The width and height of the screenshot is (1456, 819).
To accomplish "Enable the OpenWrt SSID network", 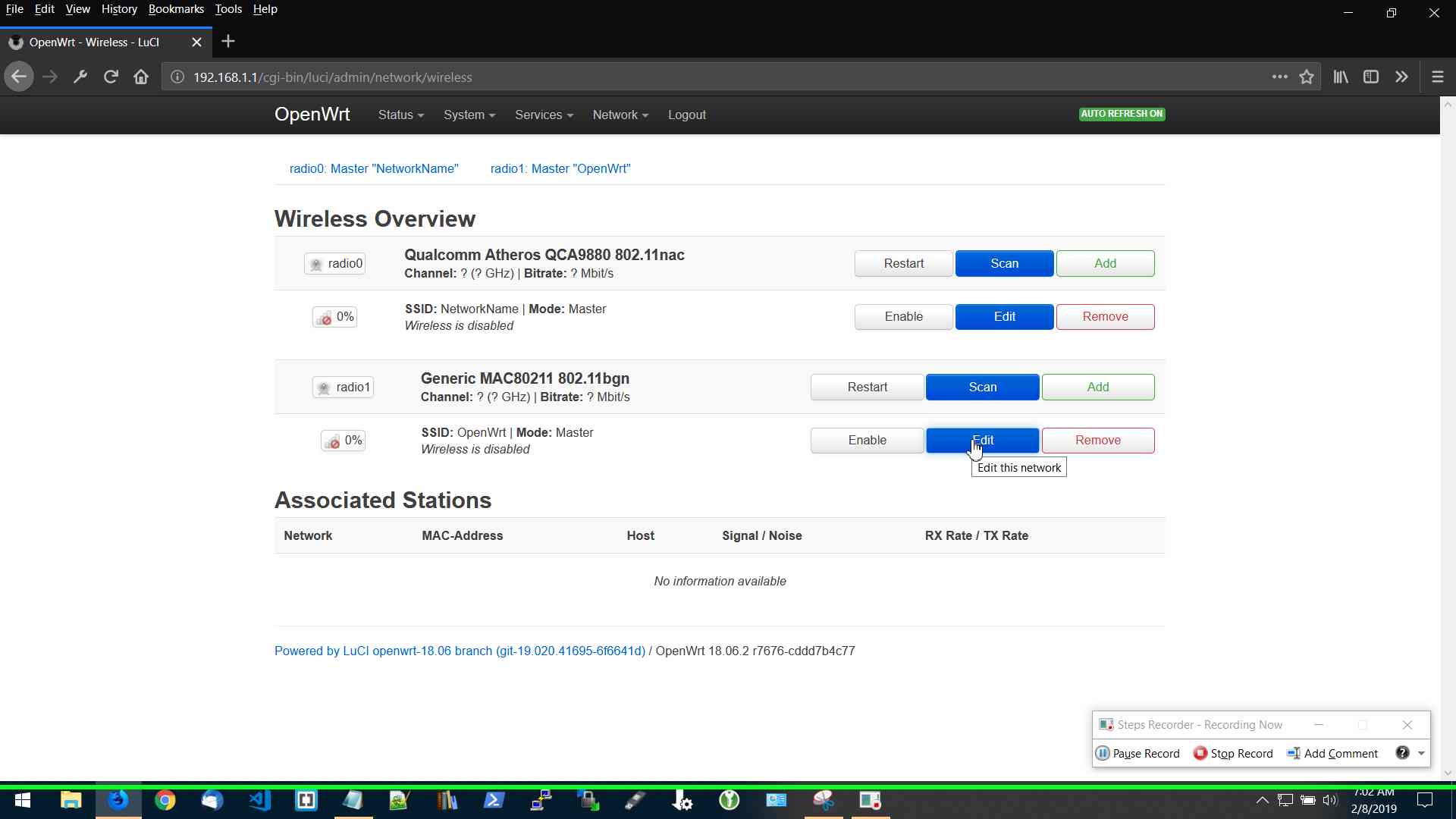I will [x=867, y=441].
